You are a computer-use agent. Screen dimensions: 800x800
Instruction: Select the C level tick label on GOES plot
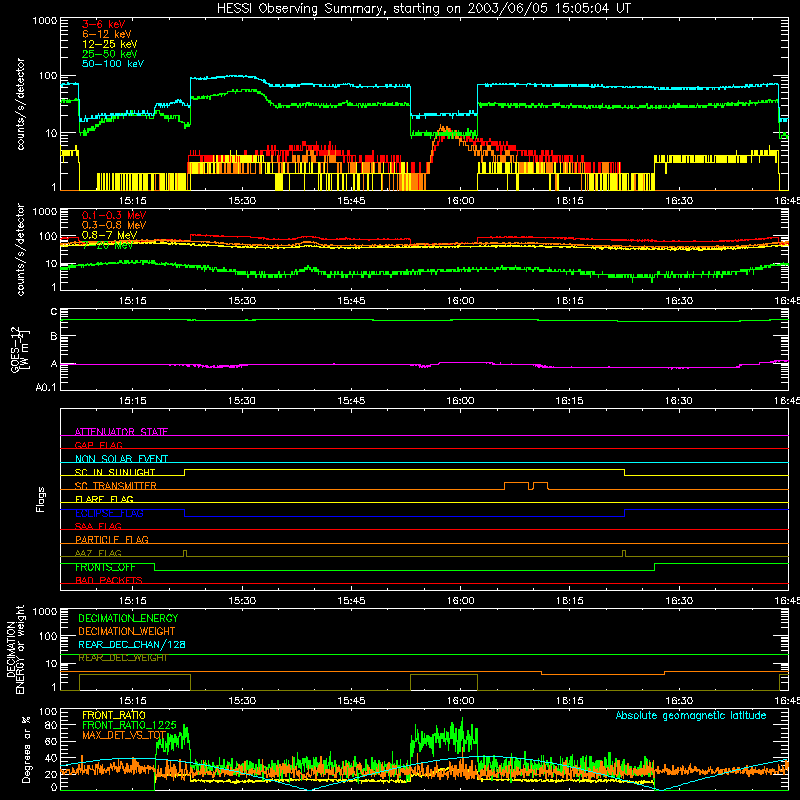pos(54,312)
